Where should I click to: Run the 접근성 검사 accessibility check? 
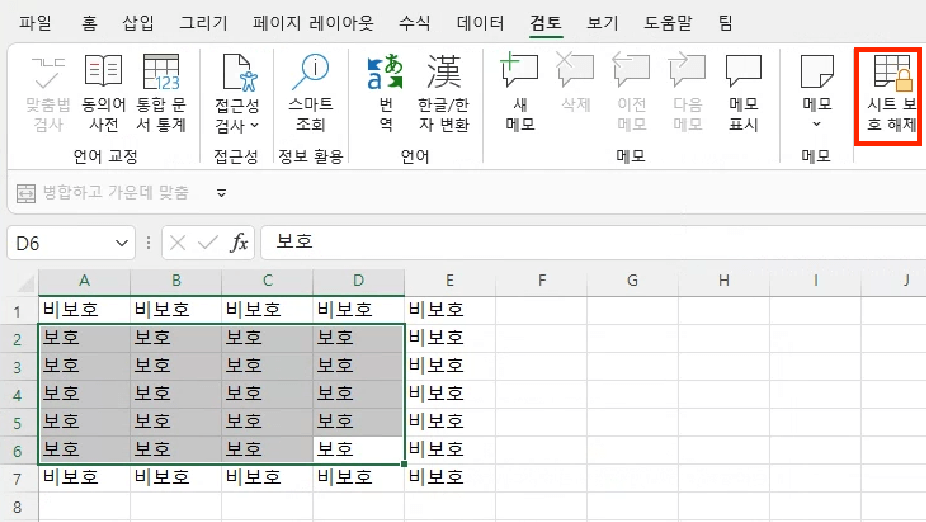(237, 93)
